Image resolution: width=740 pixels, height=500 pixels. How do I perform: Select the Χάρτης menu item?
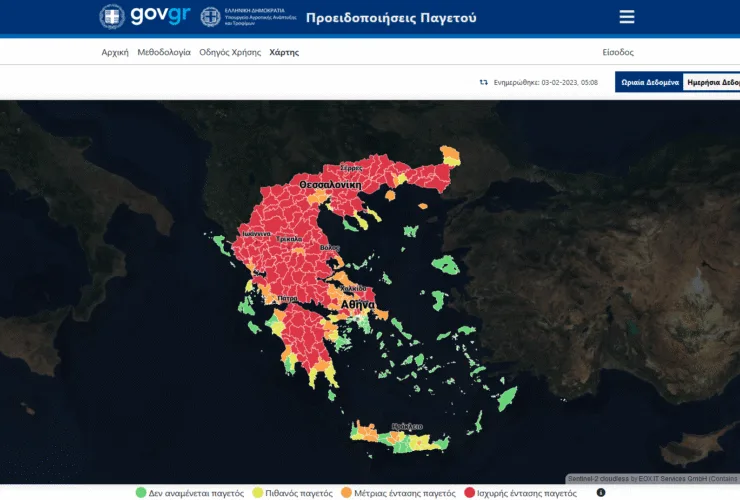(284, 52)
